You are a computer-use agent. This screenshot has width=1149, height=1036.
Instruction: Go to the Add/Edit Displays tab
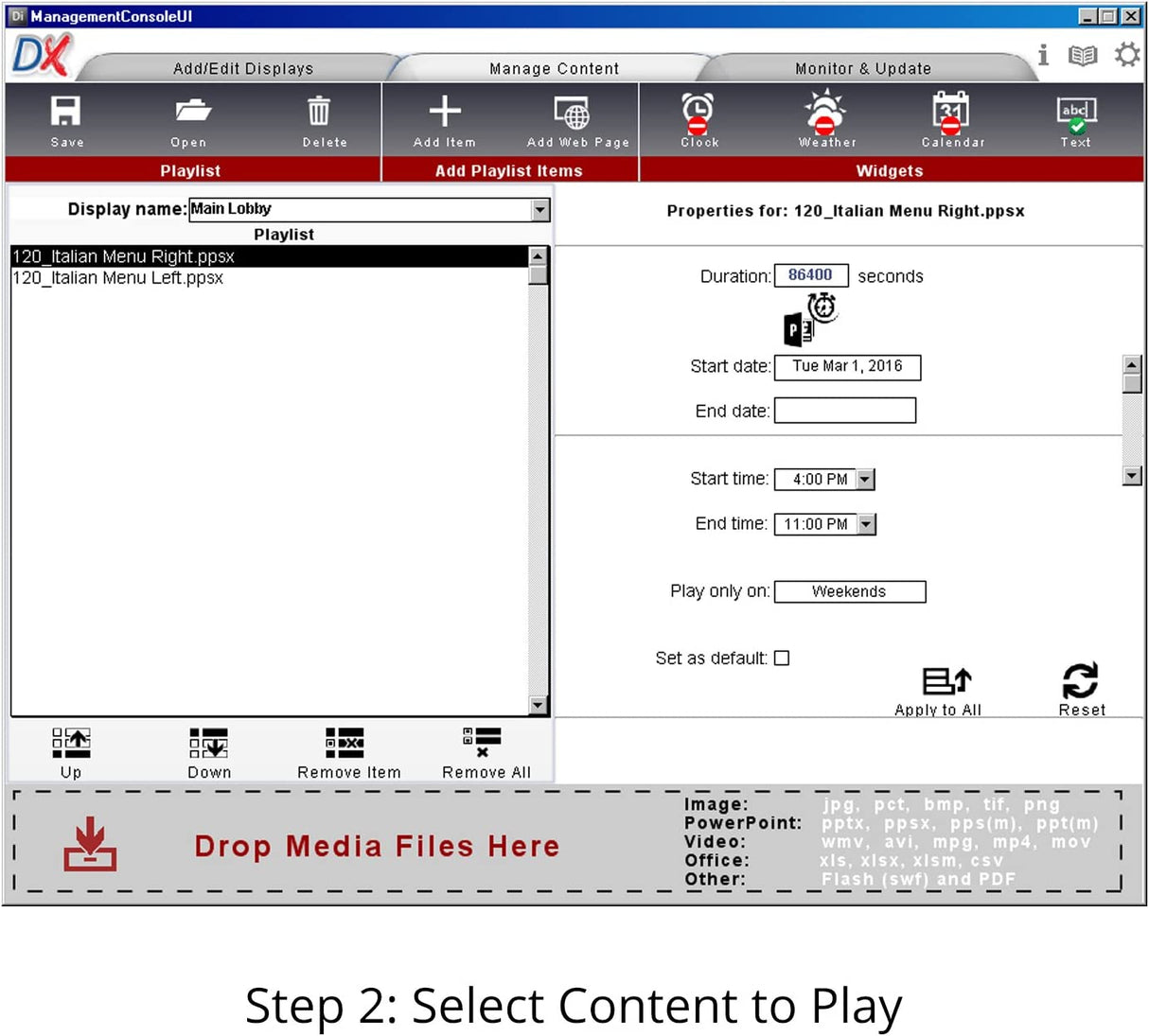coord(243,67)
